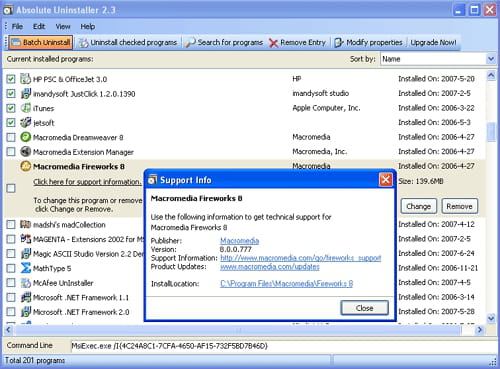Screen dimensions: 500x369
Task: Check the Macromedia Dreamweaver 8 checkbox
Action: point(11,137)
